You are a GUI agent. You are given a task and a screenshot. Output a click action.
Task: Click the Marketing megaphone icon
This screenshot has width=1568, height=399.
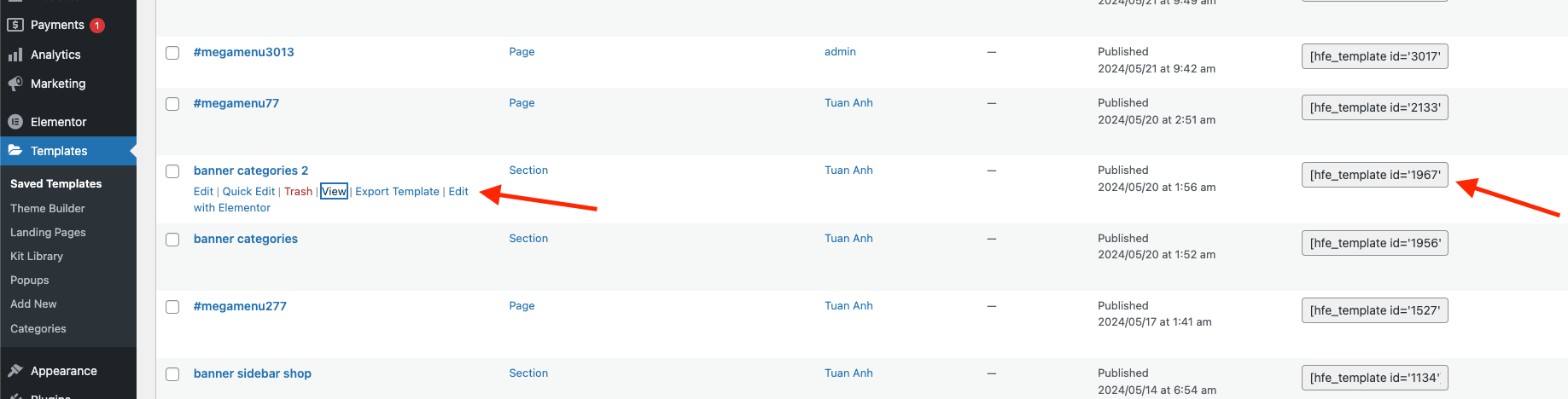point(15,84)
